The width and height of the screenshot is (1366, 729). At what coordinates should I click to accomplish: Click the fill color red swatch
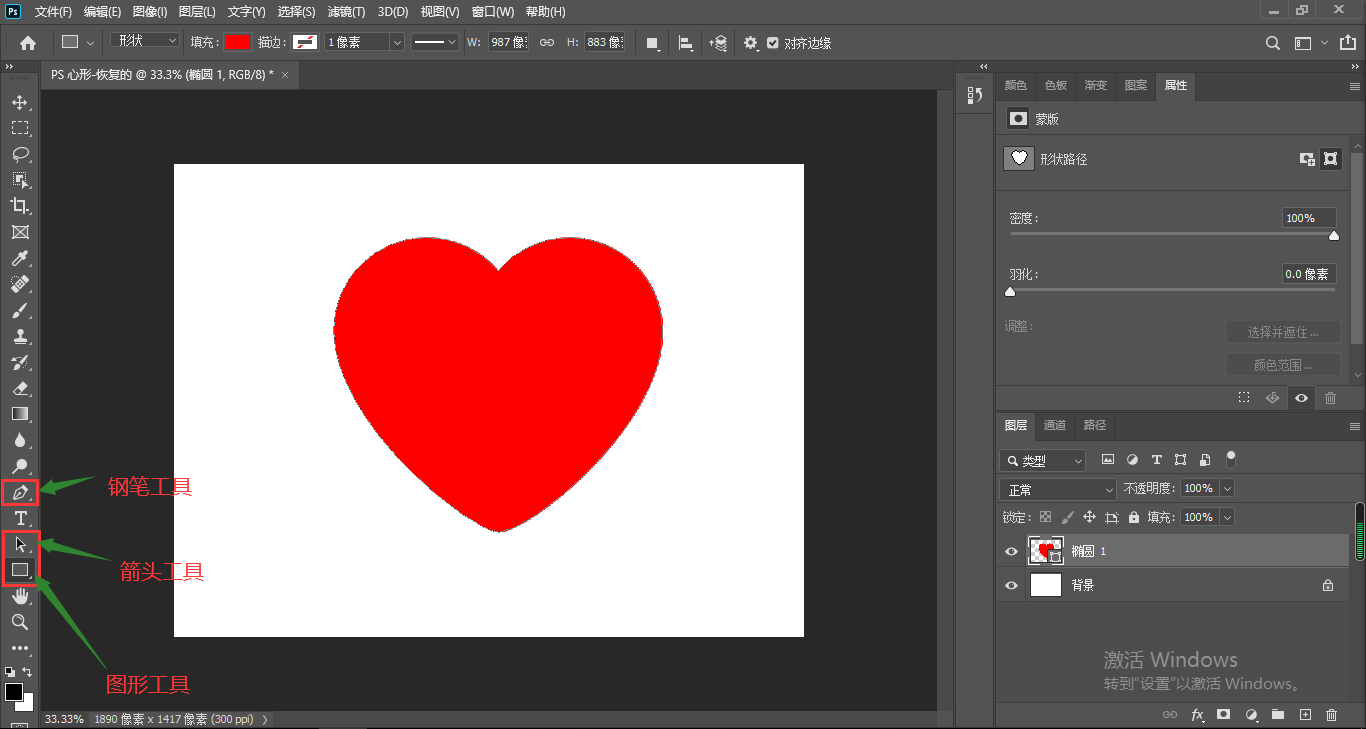click(237, 42)
